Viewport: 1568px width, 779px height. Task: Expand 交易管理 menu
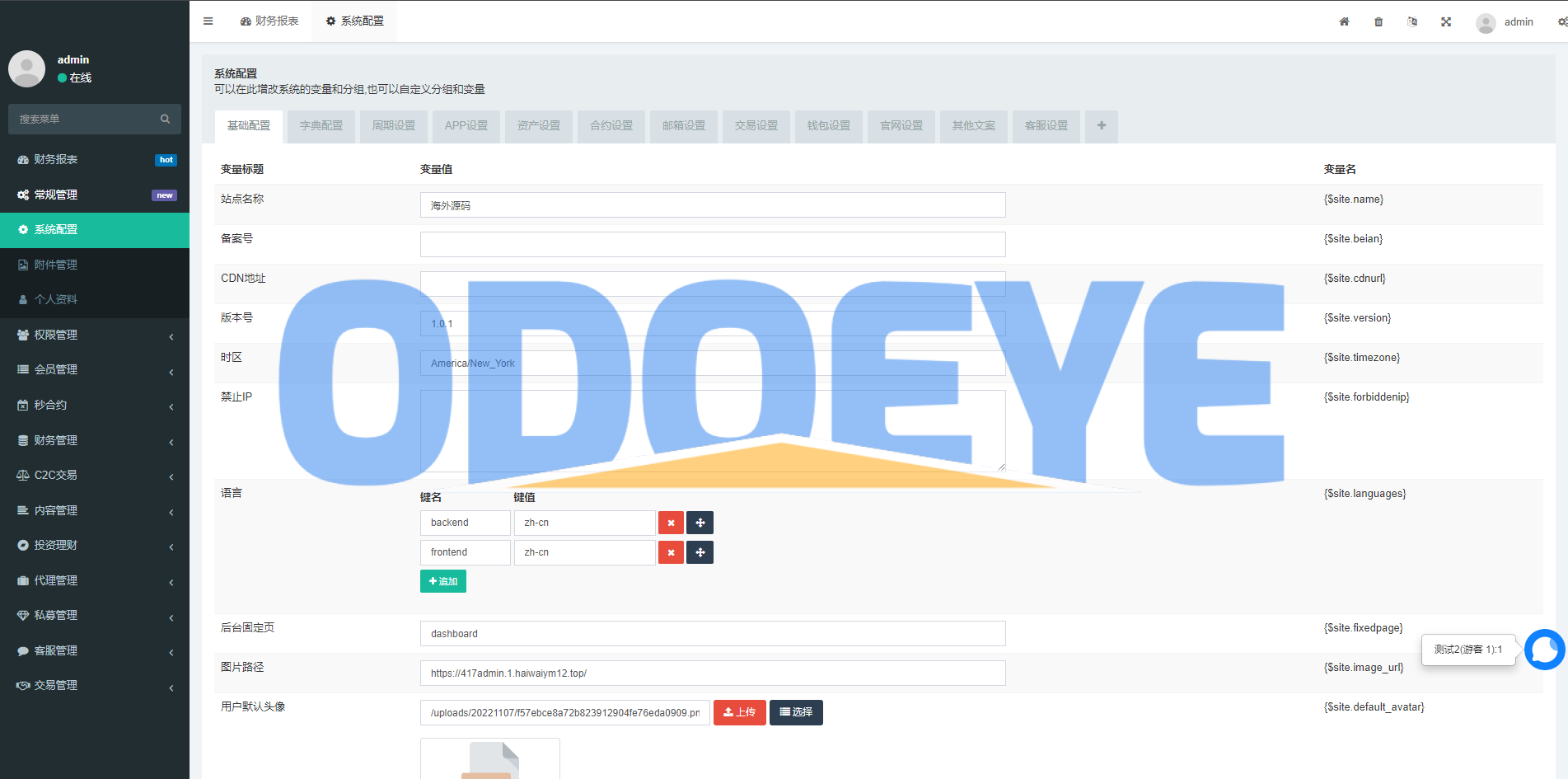pos(95,685)
